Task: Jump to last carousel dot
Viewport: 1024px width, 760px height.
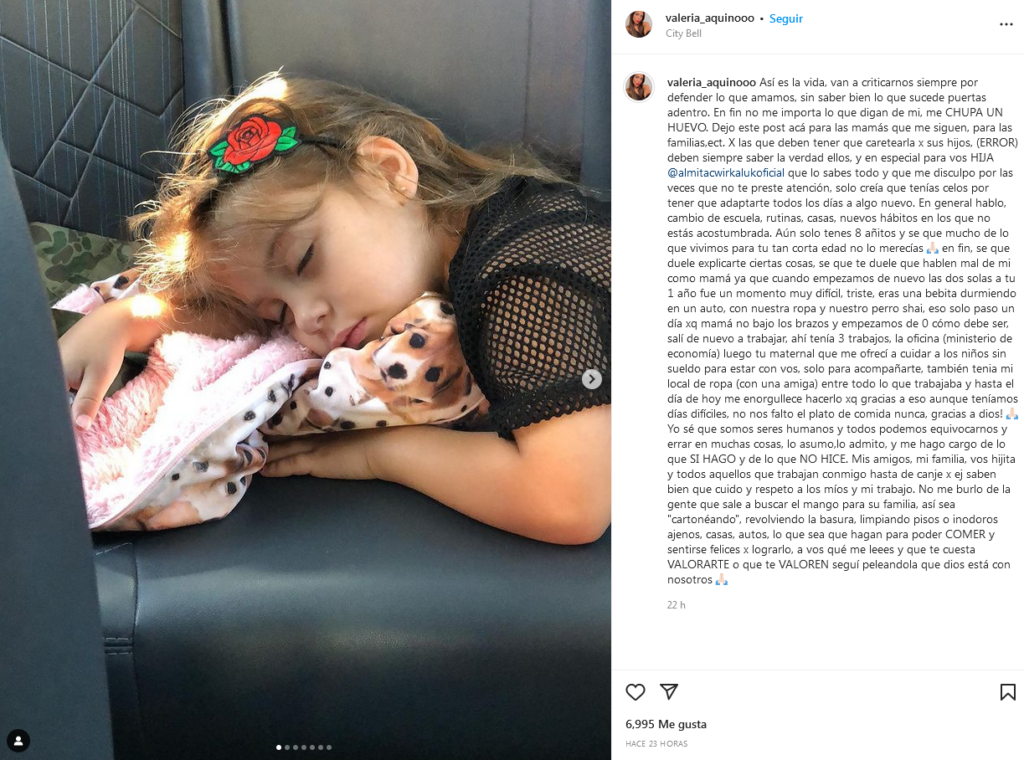Action: tap(329, 747)
